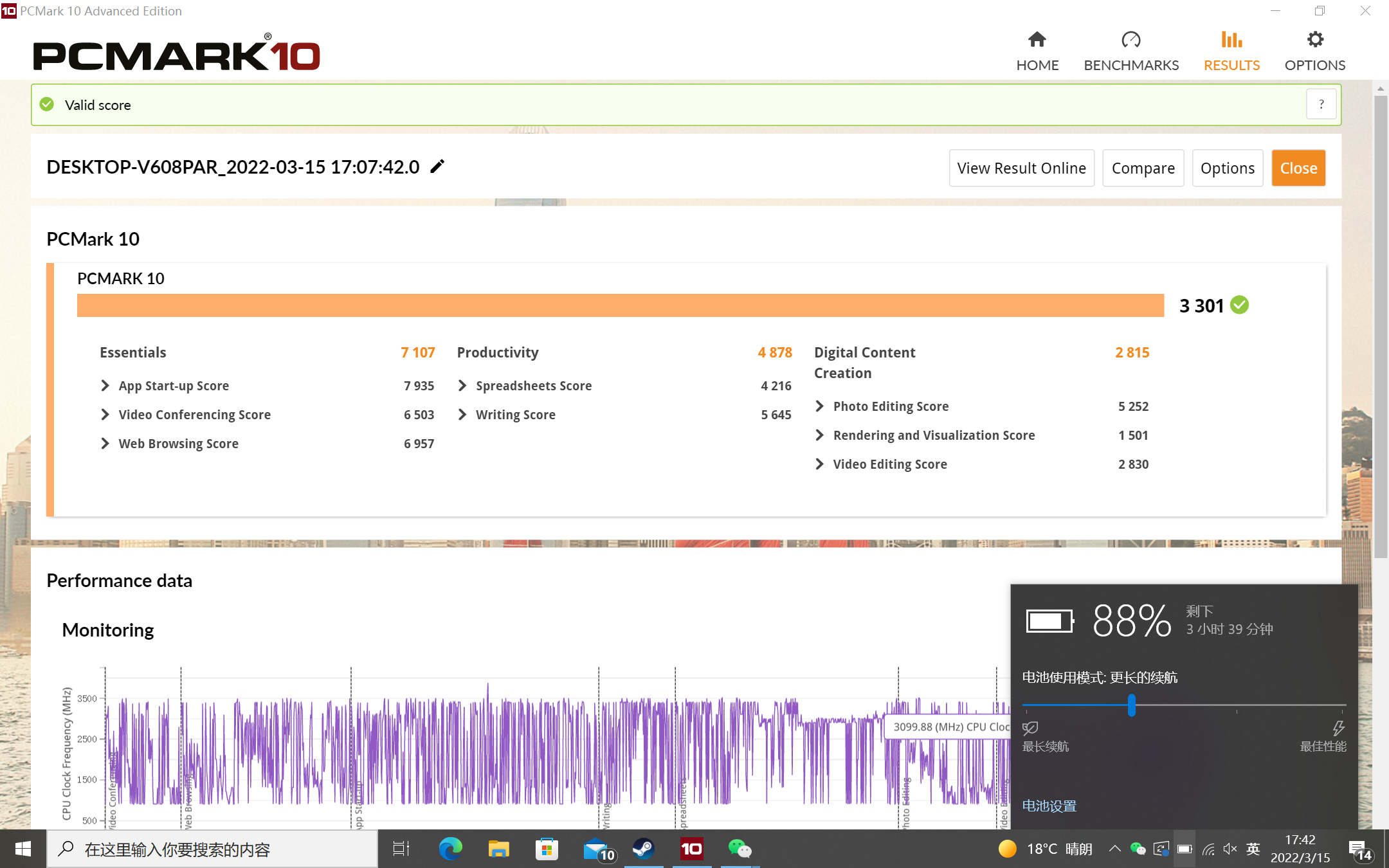Expand Web Browsing Score
1389x868 pixels.
[105, 443]
